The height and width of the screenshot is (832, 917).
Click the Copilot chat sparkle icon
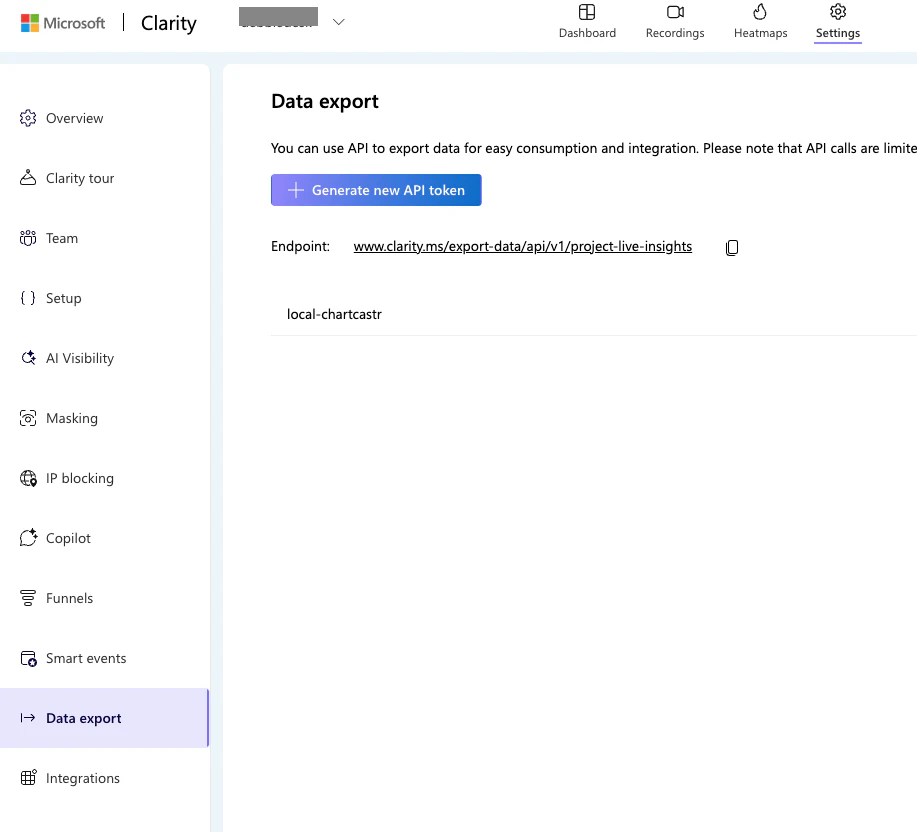(27, 538)
